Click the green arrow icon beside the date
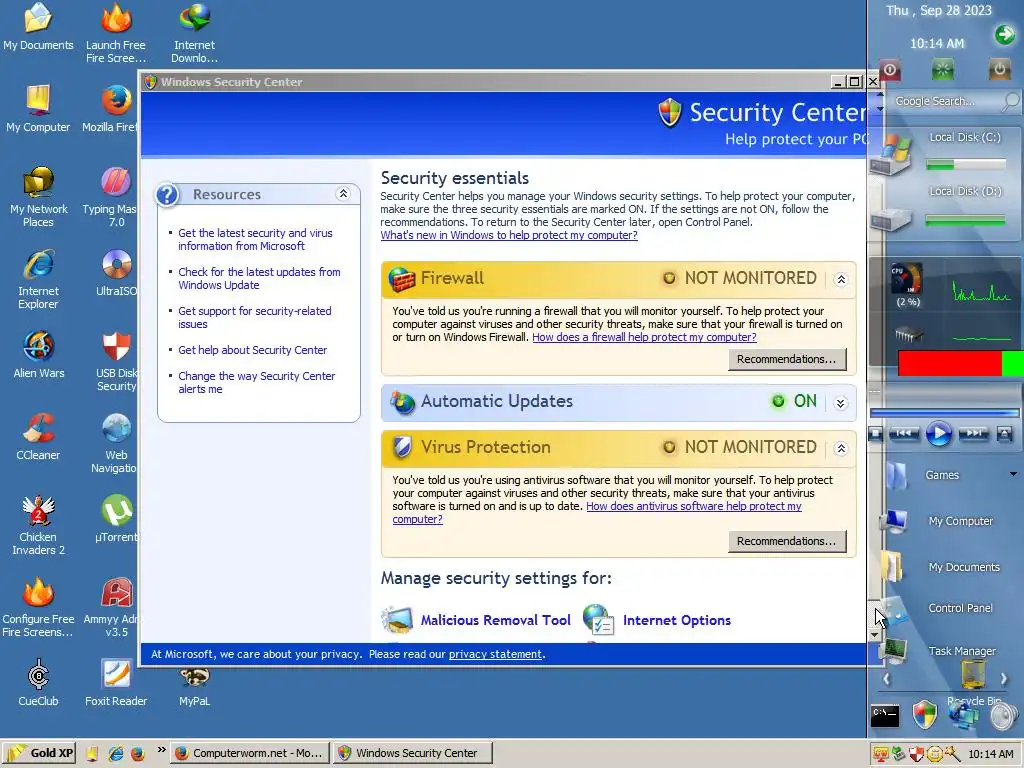This screenshot has width=1024, height=768. (x=1004, y=34)
